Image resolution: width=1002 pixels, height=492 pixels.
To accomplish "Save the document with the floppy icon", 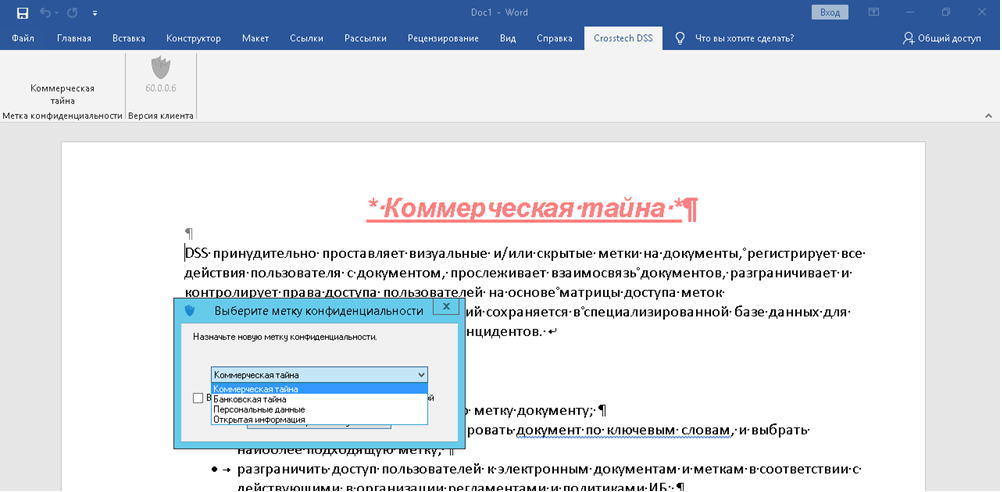I will (22, 13).
